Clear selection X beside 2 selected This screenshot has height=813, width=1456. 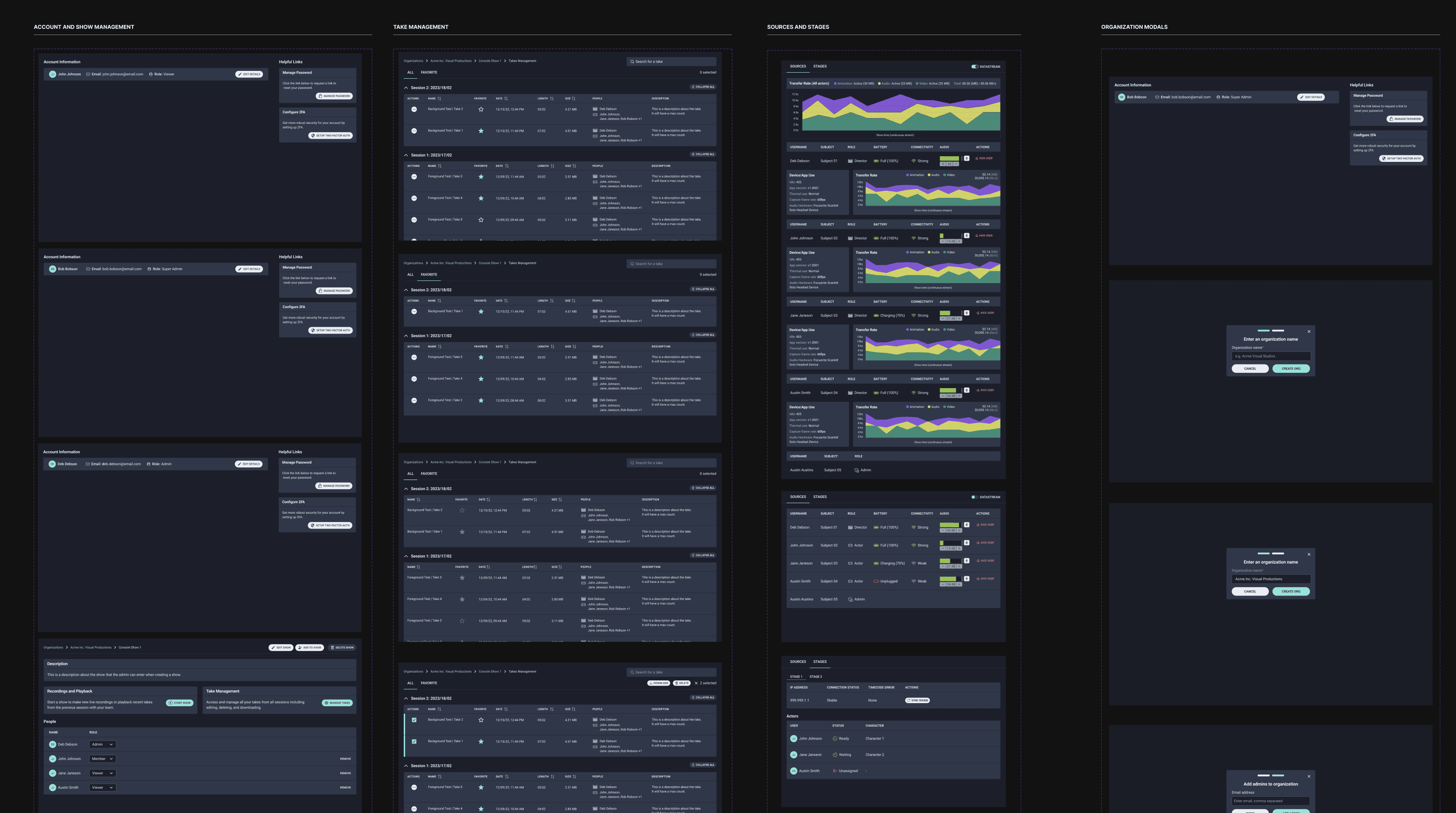pyautogui.click(x=696, y=683)
